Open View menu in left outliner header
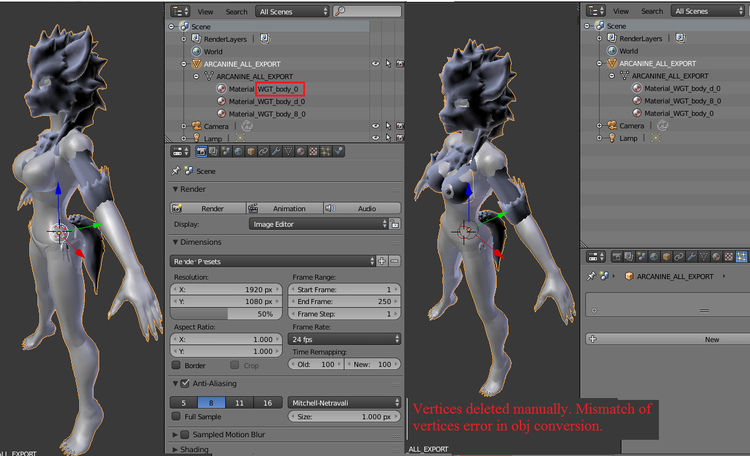This screenshot has height=456, width=750. coord(205,11)
